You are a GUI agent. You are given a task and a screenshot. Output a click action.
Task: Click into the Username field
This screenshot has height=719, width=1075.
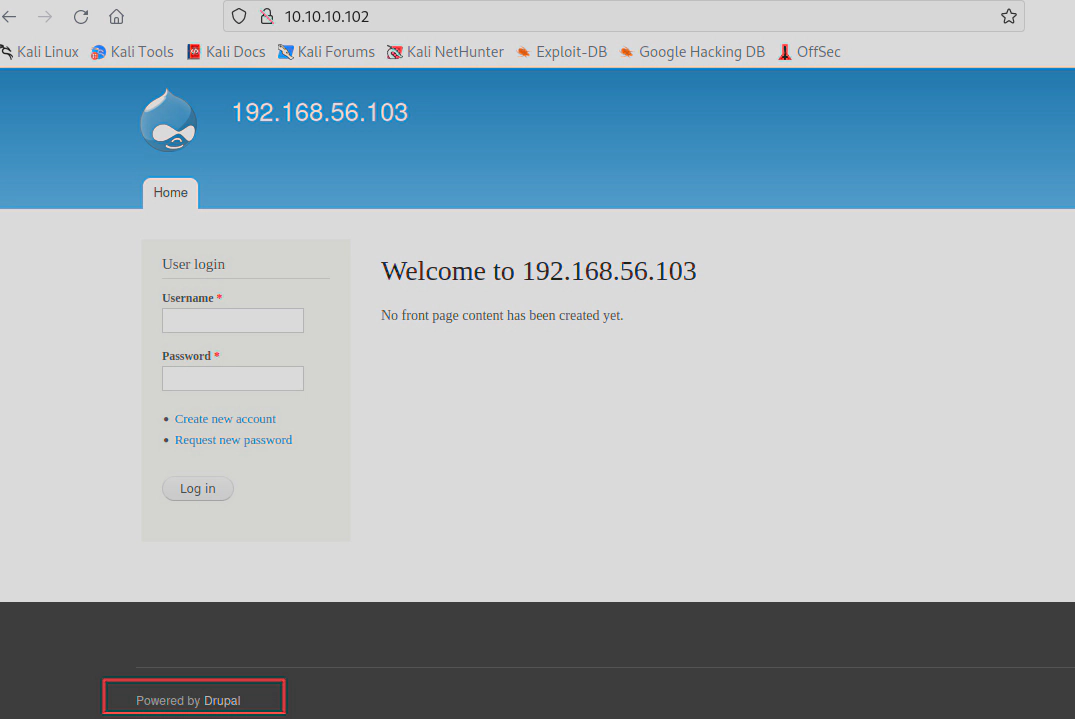[x=232, y=320]
